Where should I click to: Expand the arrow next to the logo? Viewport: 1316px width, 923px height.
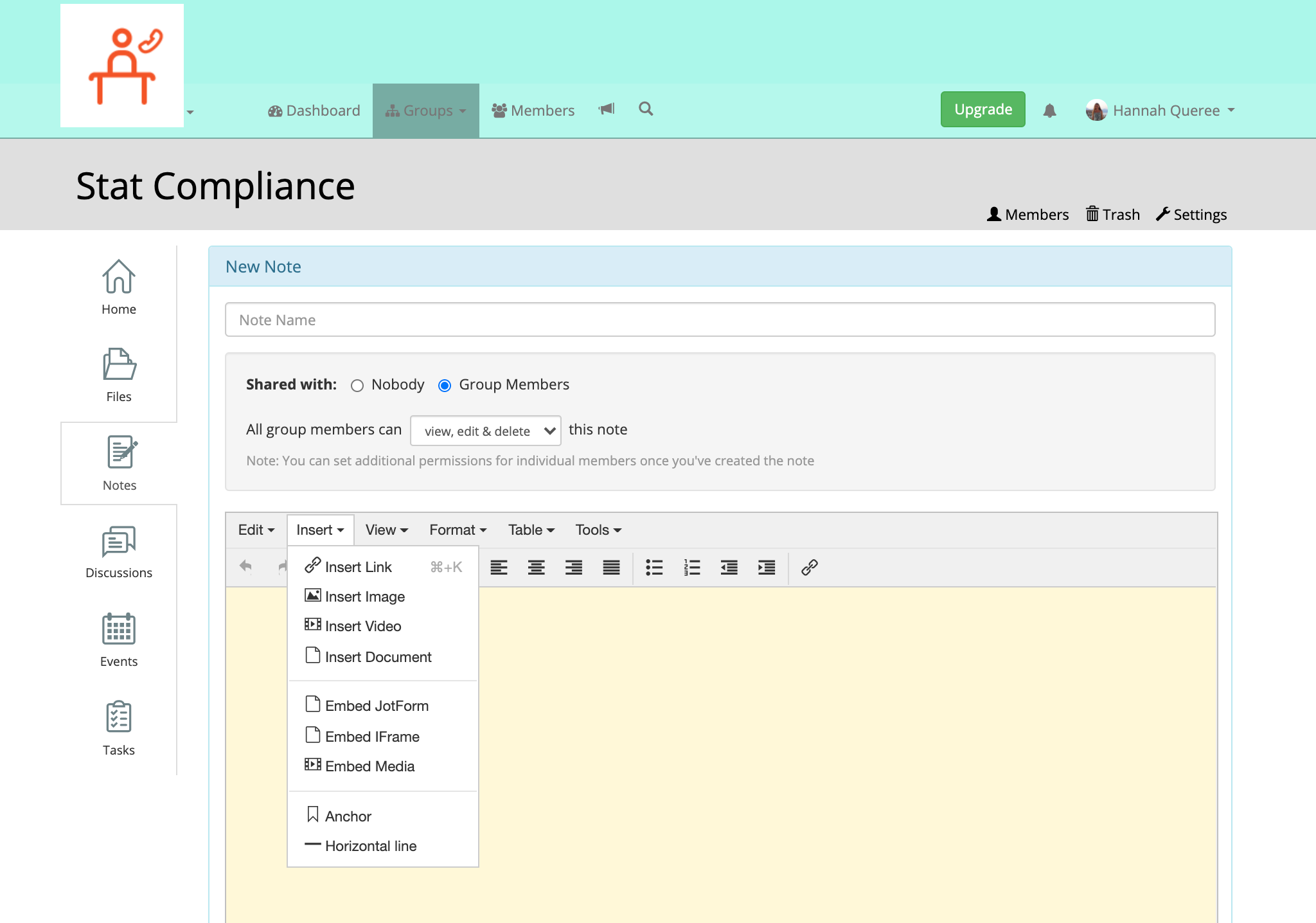(x=190, y=112)
